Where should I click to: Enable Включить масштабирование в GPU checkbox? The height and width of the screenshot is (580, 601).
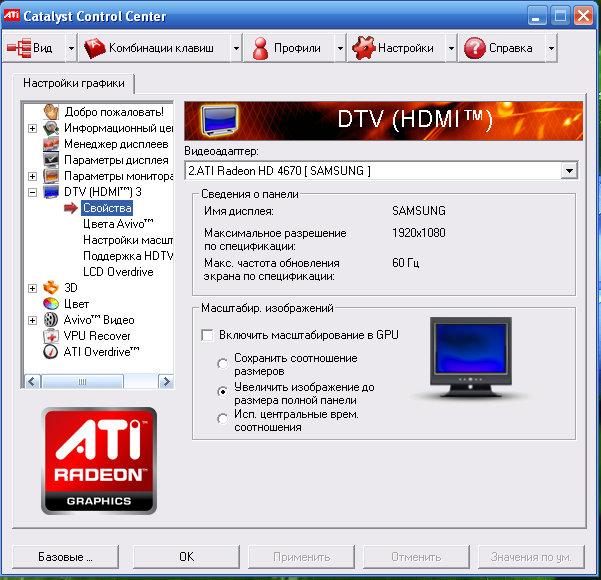click(x=207, y=335)
